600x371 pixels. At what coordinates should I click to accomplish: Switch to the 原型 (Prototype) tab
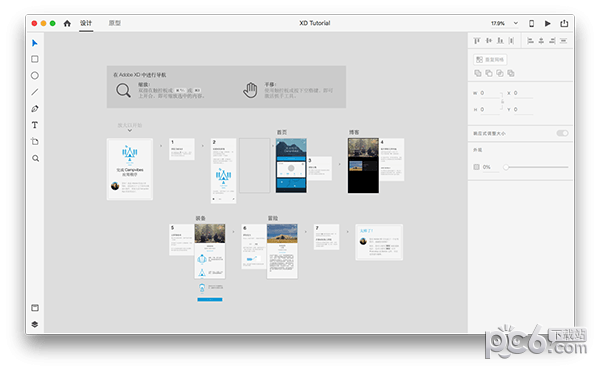click(x=114, y=23)
